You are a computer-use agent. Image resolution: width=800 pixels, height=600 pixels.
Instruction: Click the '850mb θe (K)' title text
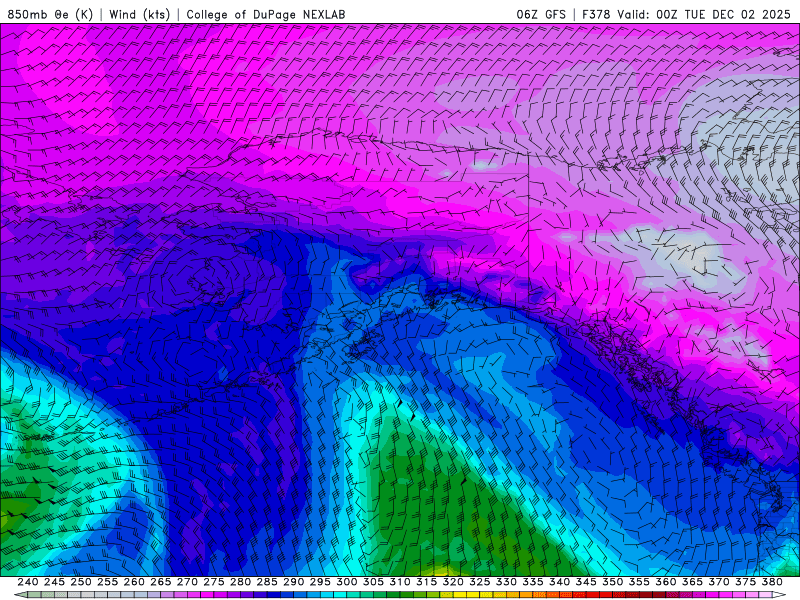tap(50, 14)
